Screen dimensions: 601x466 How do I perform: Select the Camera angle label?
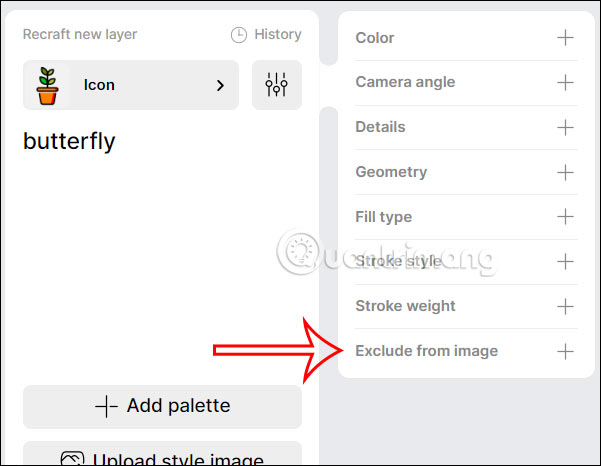coord(405,82)
